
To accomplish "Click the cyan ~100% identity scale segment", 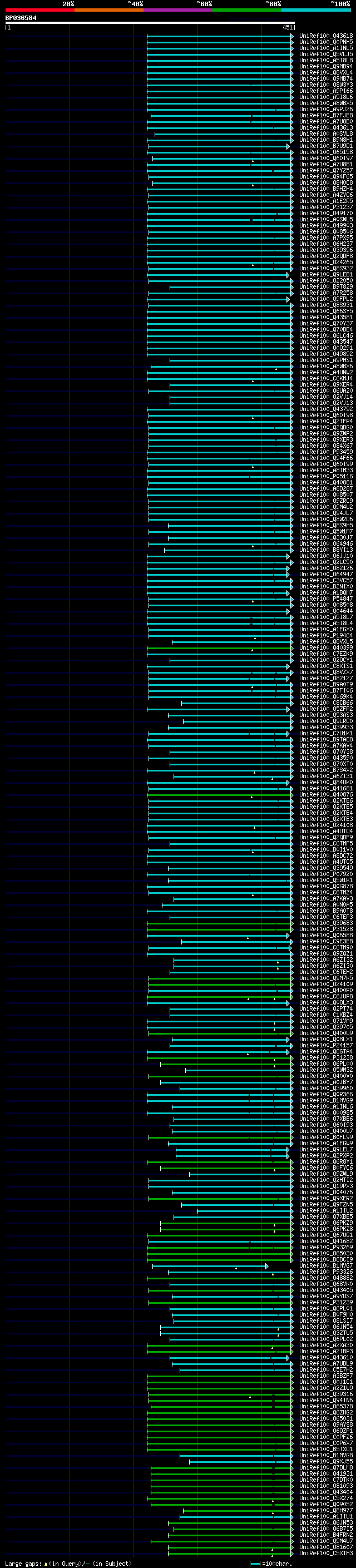I will (317, 11).
